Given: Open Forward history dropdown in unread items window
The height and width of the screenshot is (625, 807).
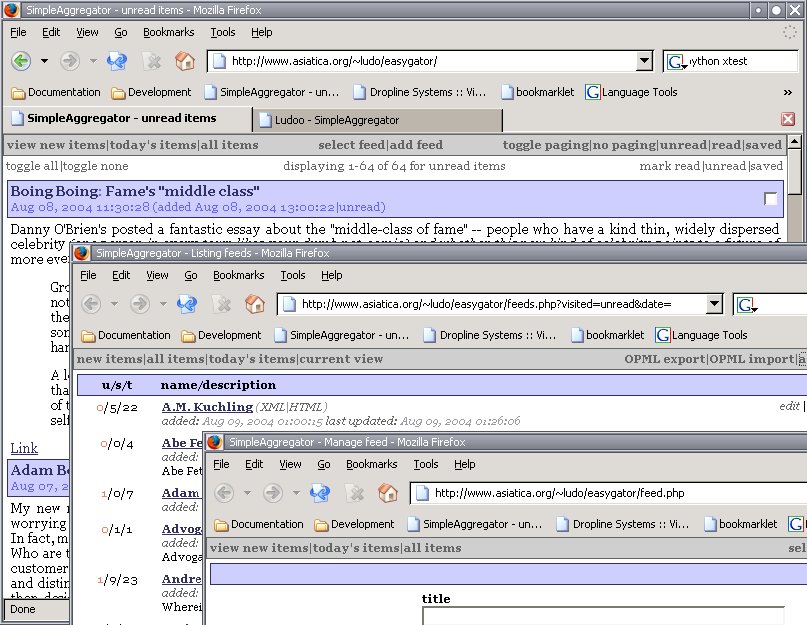Looking at the screenshot, I should pyautogui.click(x=93, y=61).
